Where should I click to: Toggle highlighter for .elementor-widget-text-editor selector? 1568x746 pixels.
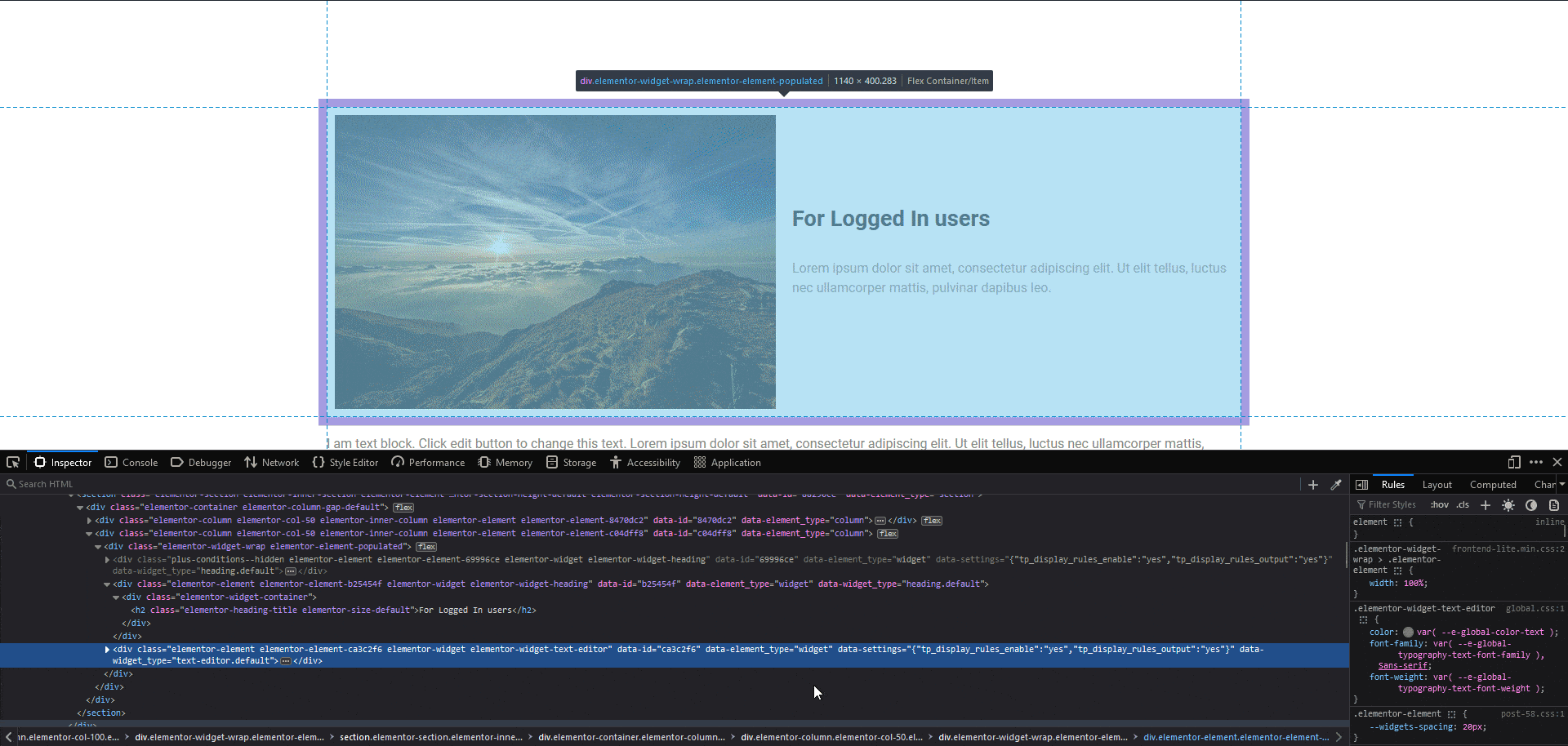(1362, 620)
